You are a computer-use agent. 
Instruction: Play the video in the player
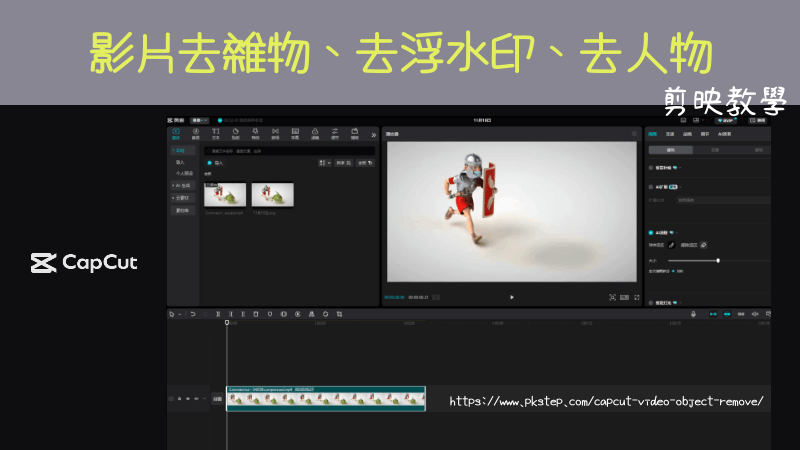(x=512, y=297)
